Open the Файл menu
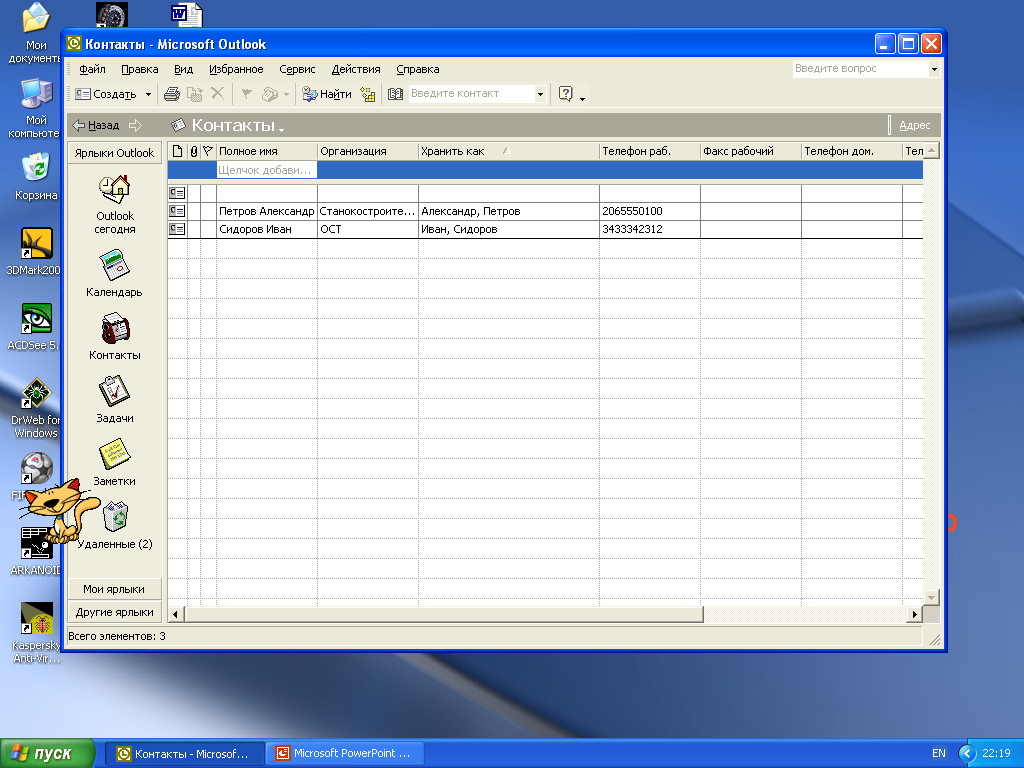Screen dimensions: 1024x768 coord(92,69)
